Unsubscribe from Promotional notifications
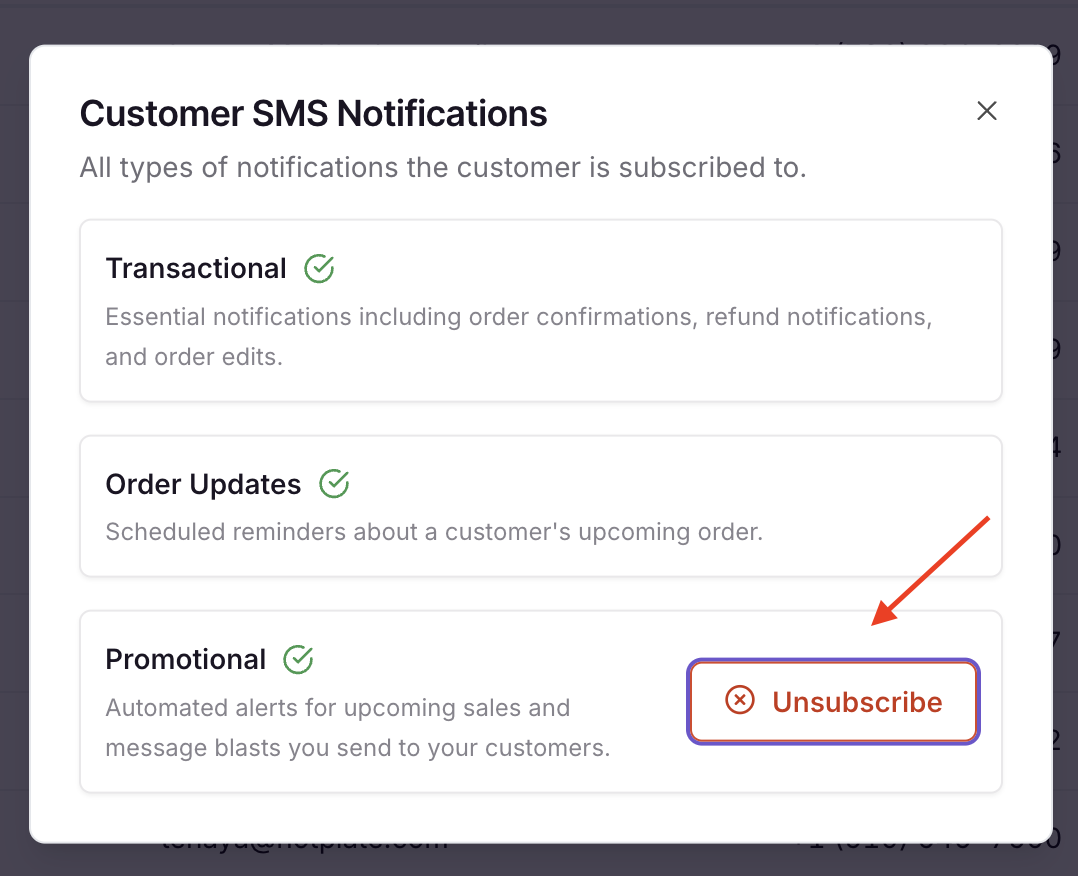The height and width of the screenshot is (876, 1078). tap(833, 701)
